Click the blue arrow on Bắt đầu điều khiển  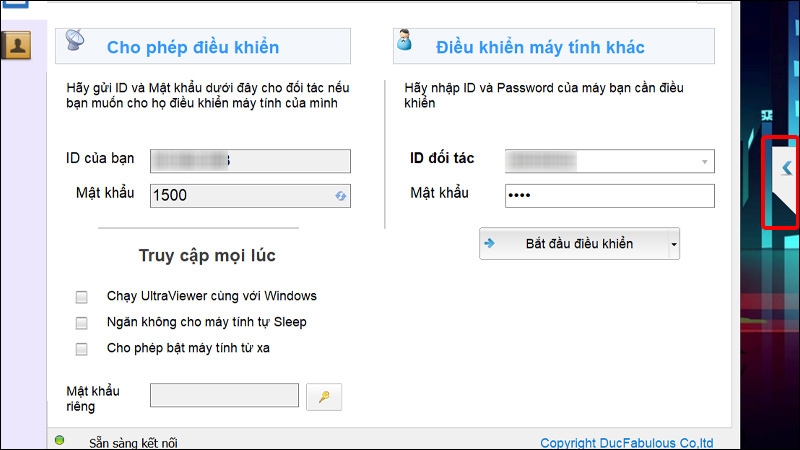[x=491, y=243]
